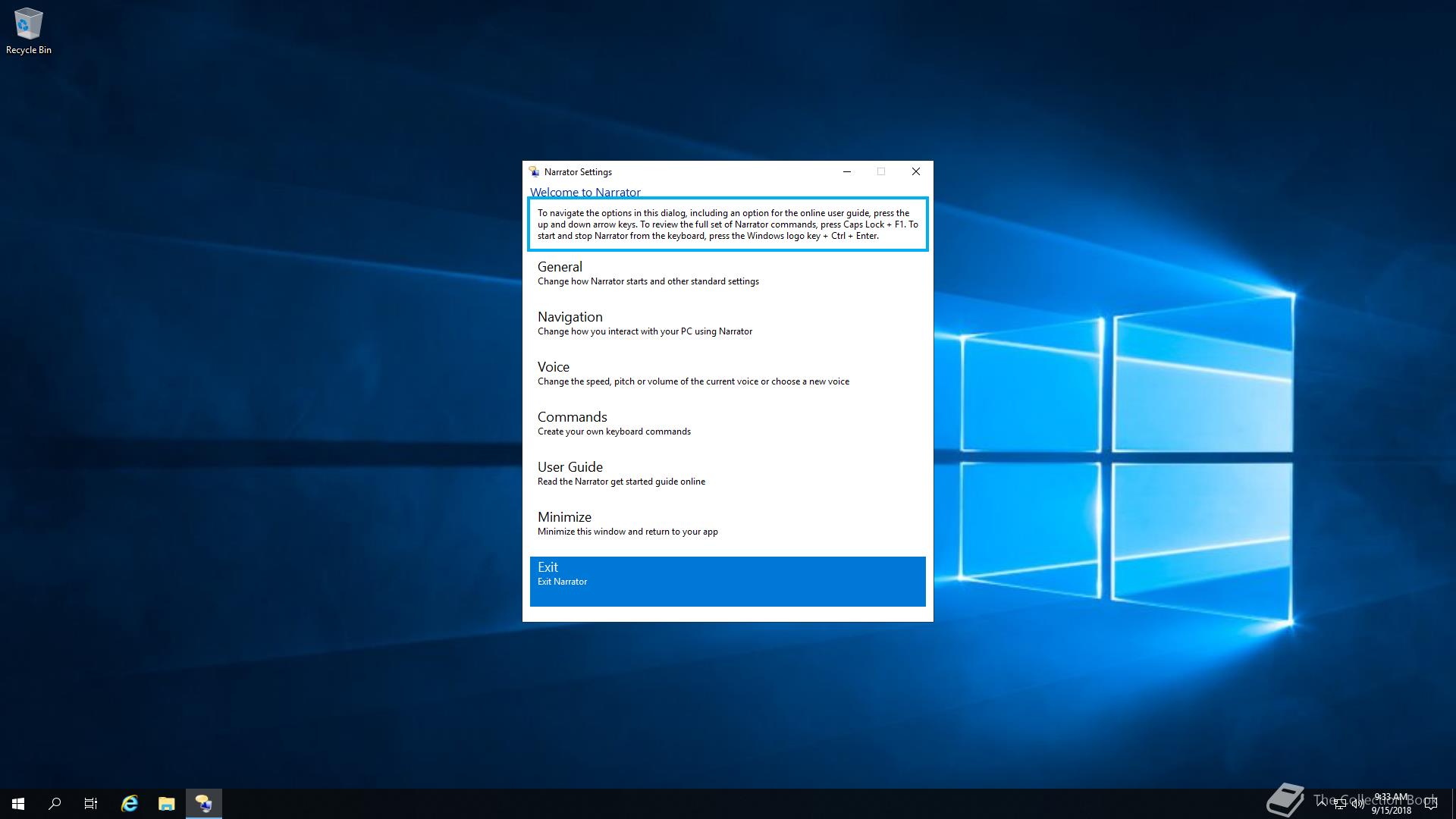Screen dimensions: 1456x819
Task: Open the Recycle Bin desktop icon
Action: pyautogui.click(x=29, y=32)
